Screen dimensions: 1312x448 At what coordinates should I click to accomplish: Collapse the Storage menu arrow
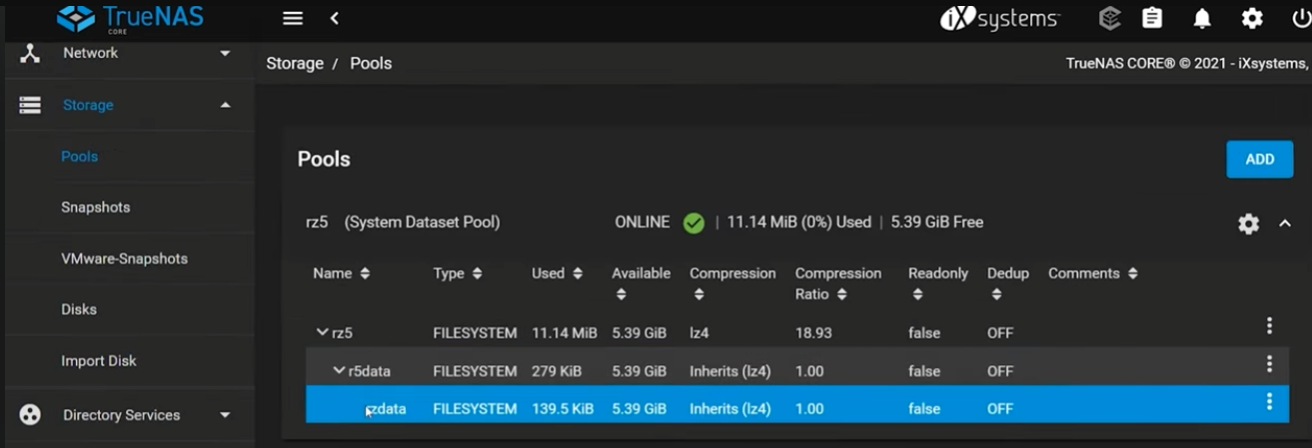[x=225, y=105]
